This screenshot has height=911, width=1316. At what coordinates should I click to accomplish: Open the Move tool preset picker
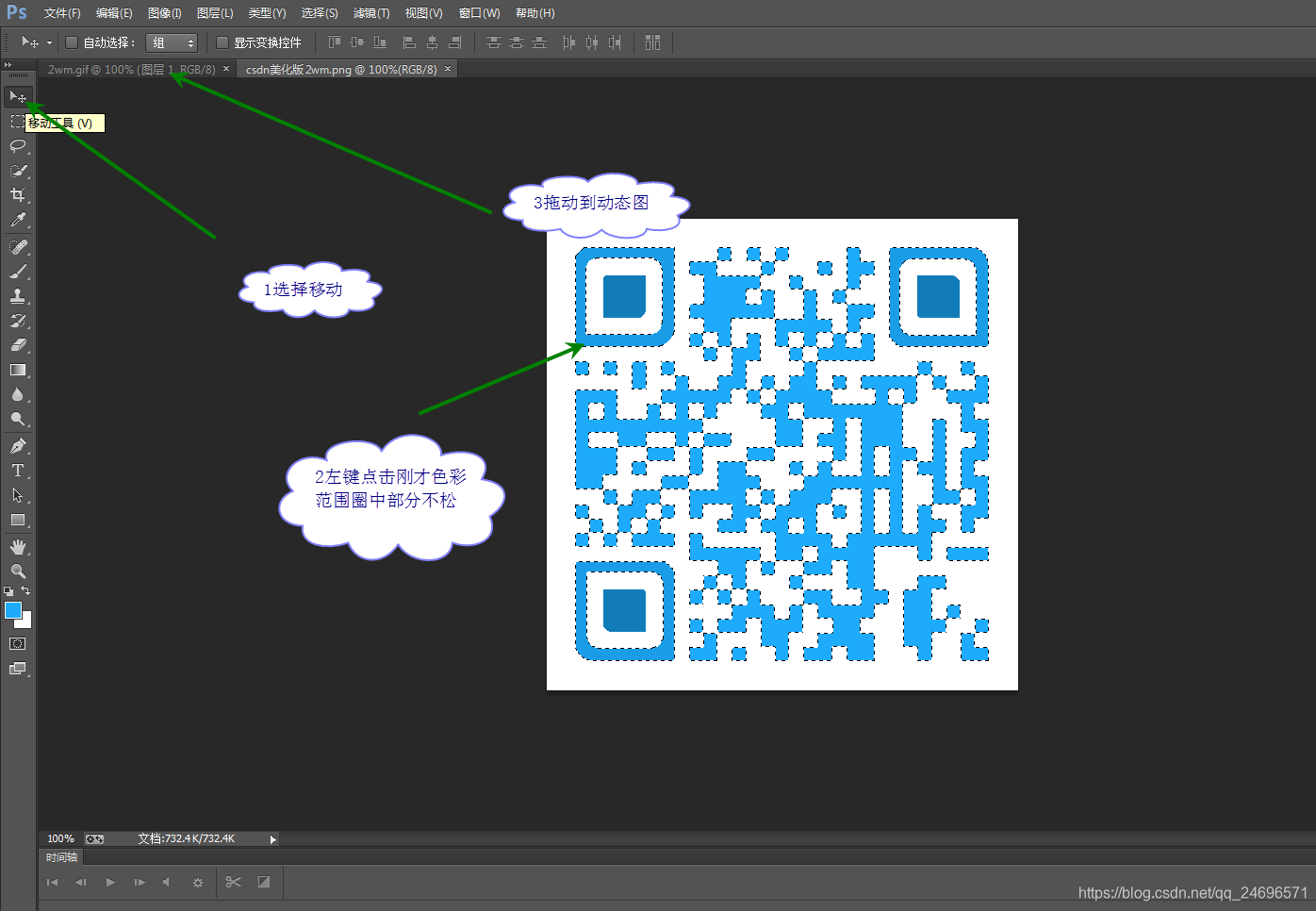49,42
